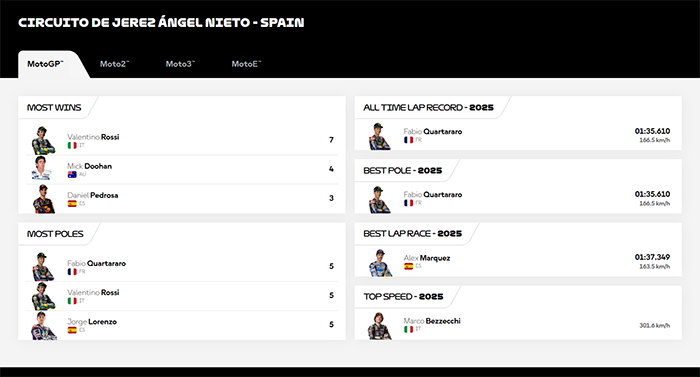
Task: Click Alex Marquez's rider portrait
Action: click(x=380, y=263)
